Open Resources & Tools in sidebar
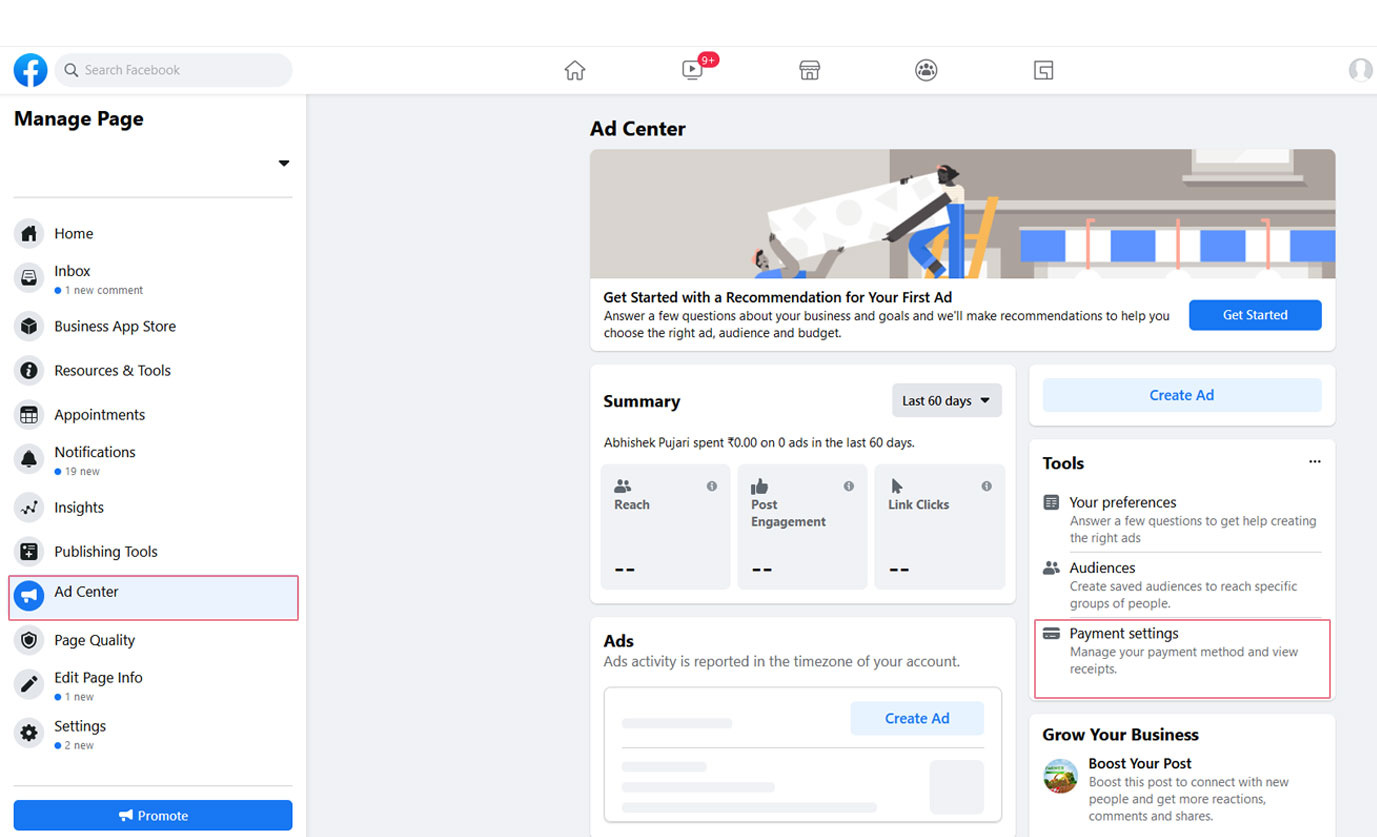The width and height of the screenshot is (1377, 837). coord(113,370)
